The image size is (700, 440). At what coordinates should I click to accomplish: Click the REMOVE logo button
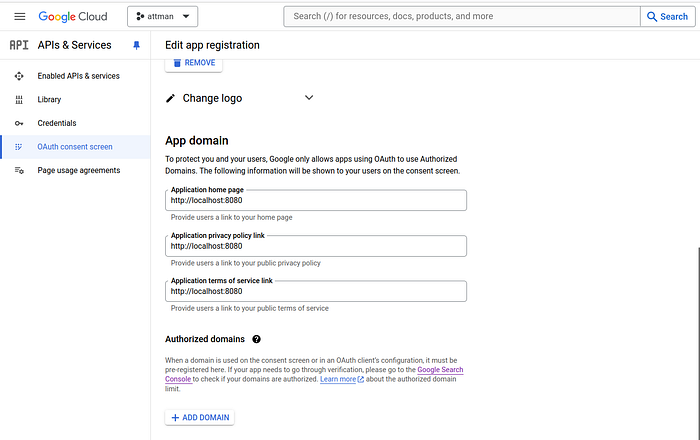[x=194, y=63]
